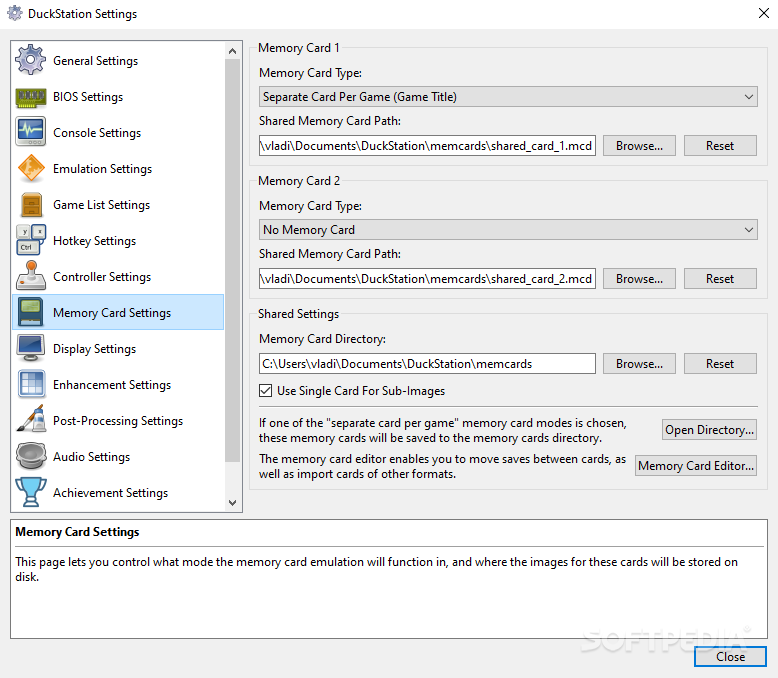This screenshot has width=778, height=678.
Task: Open BIOS Settings page
Action: 118,97
